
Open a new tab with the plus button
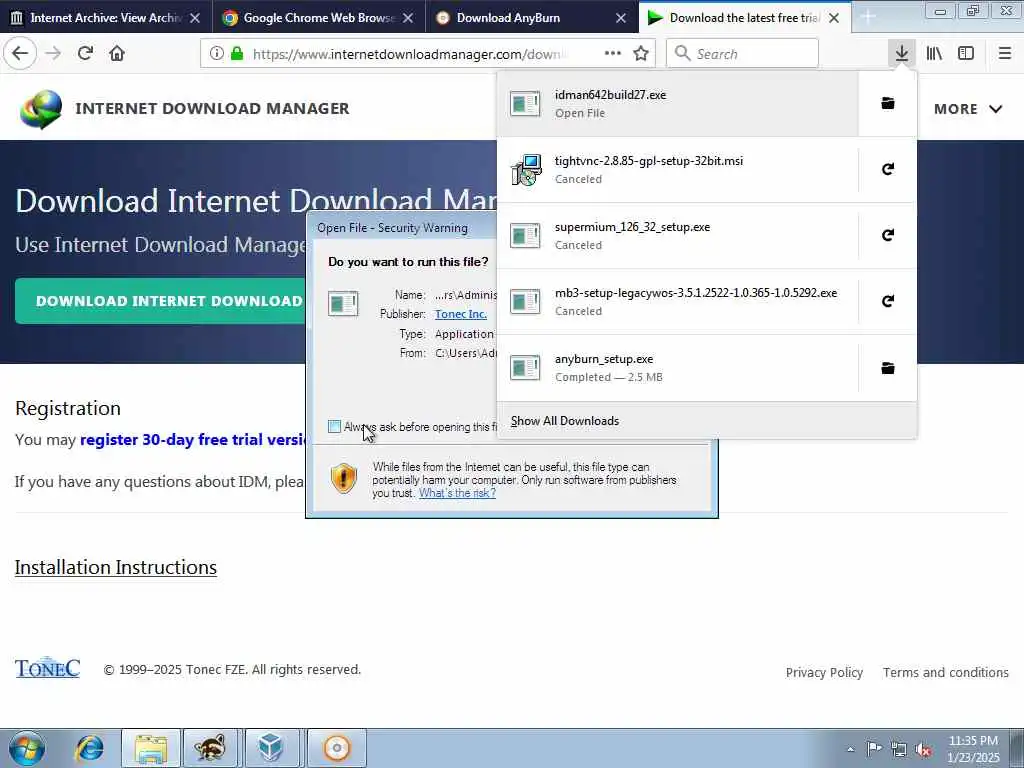pyautogui.click(x=868, y=18)
